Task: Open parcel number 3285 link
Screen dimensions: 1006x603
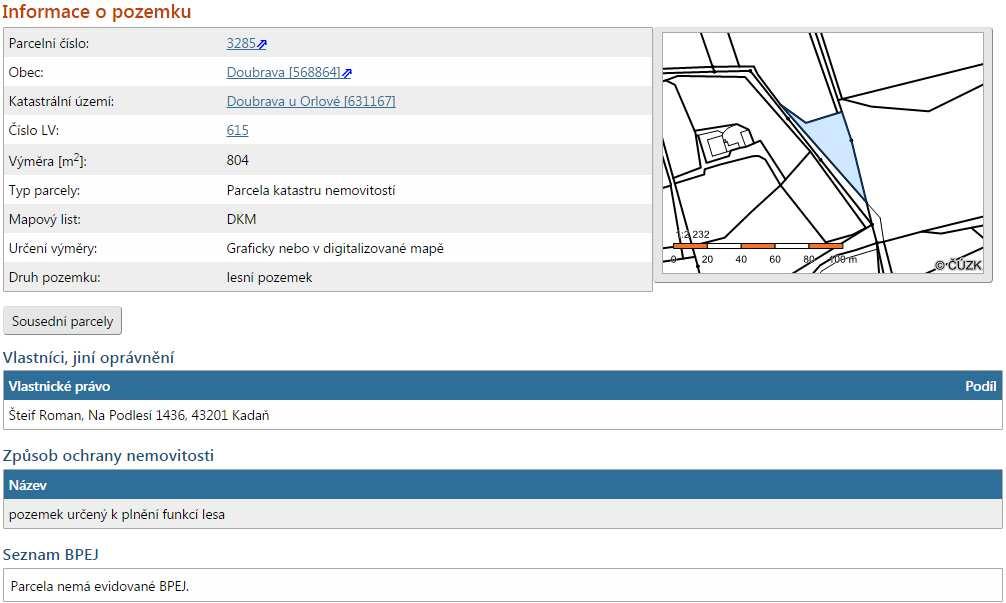Action: click(x=241, y=44)
